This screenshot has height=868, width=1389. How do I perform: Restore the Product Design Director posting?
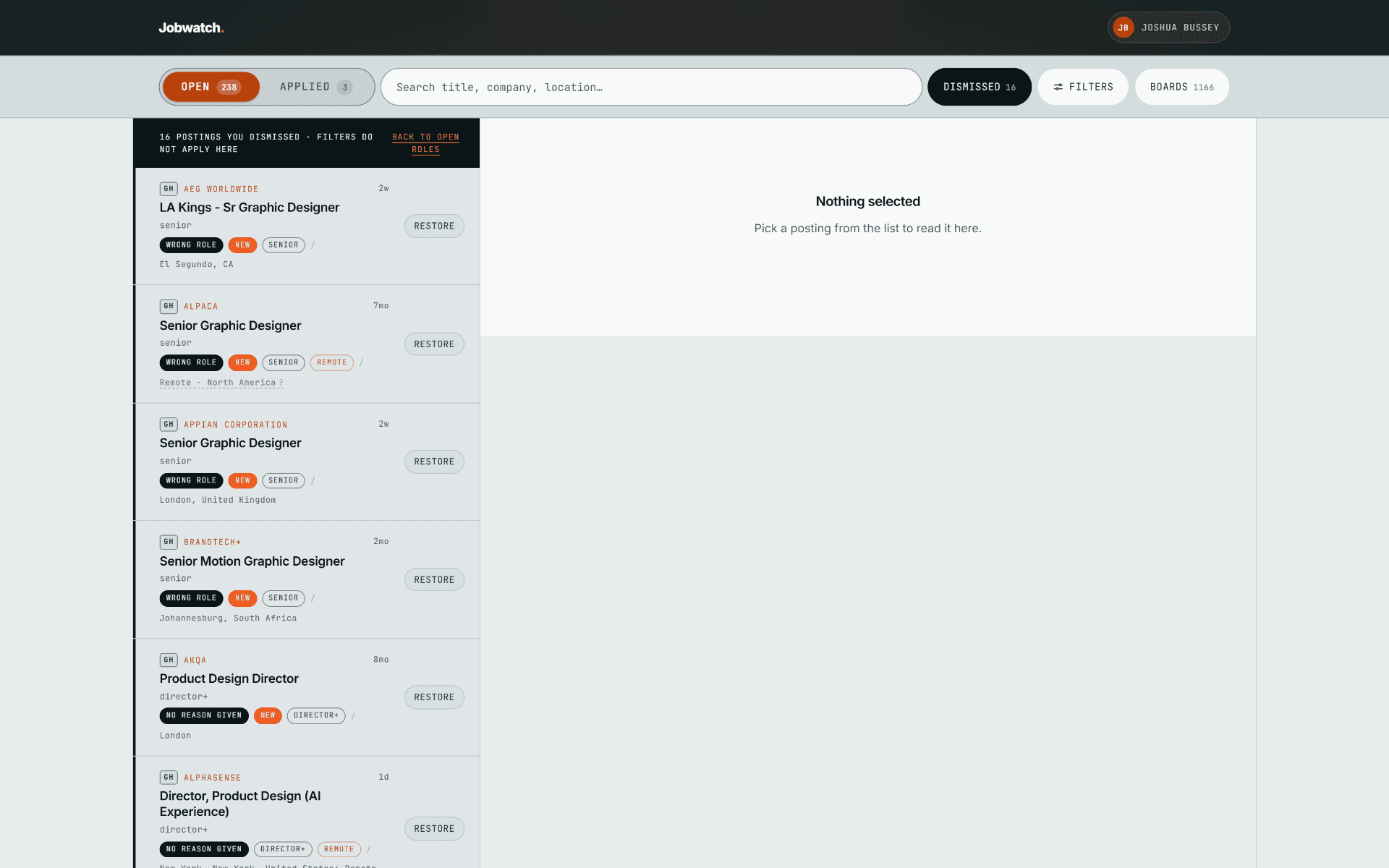click(434, 697)
